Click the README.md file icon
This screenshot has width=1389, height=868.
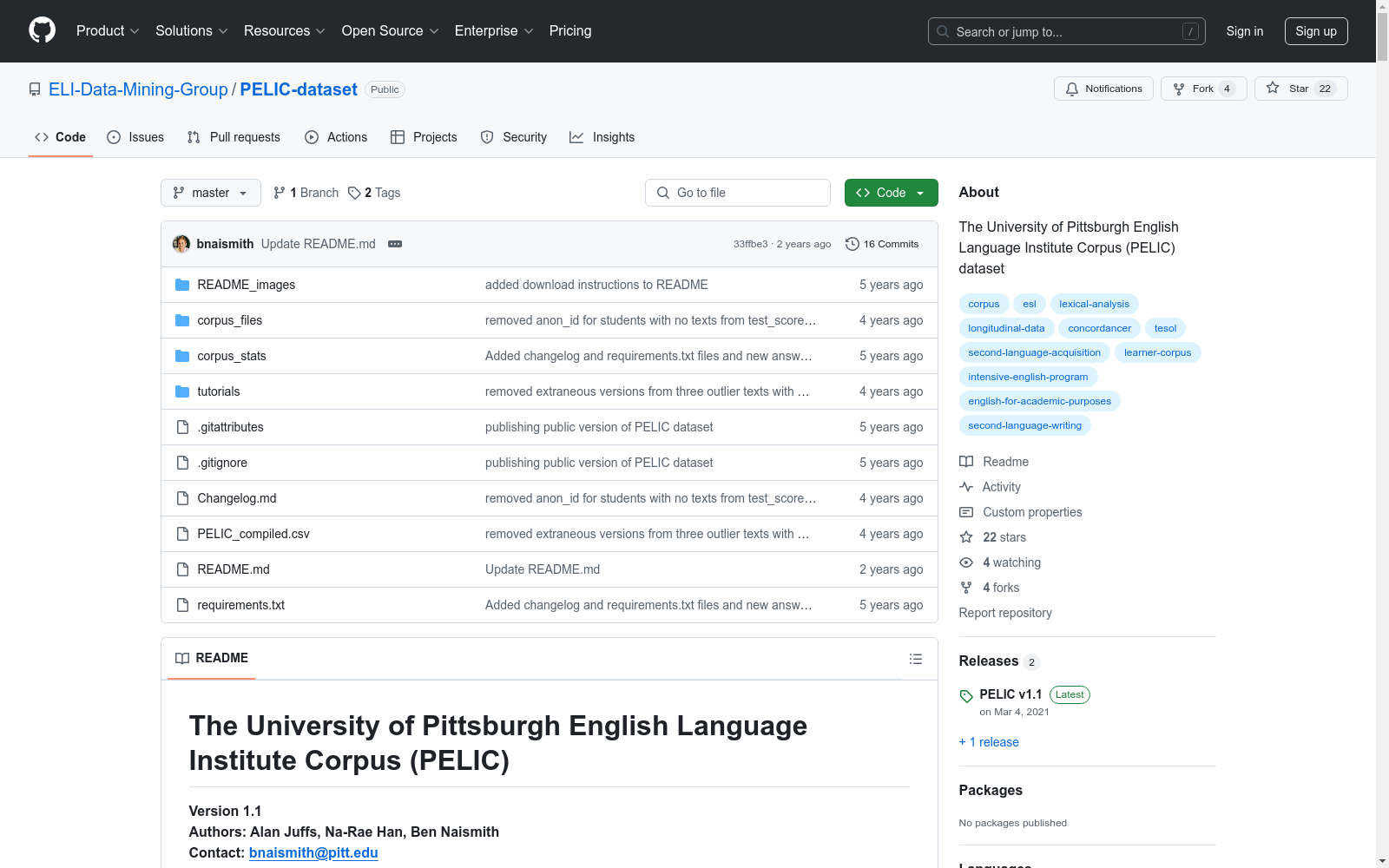[x=182, y=569]
